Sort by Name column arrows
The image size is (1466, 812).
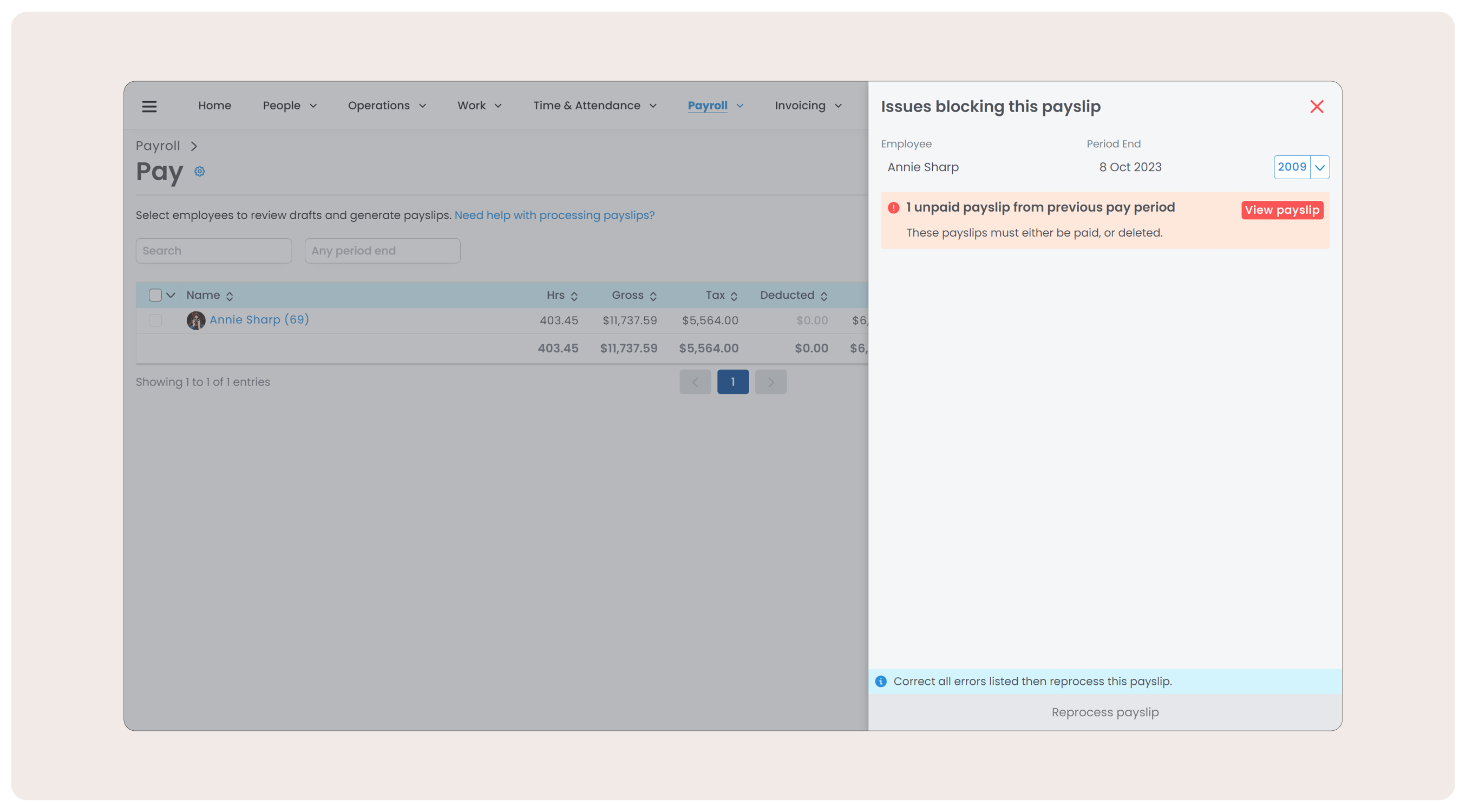click(230, 296)
